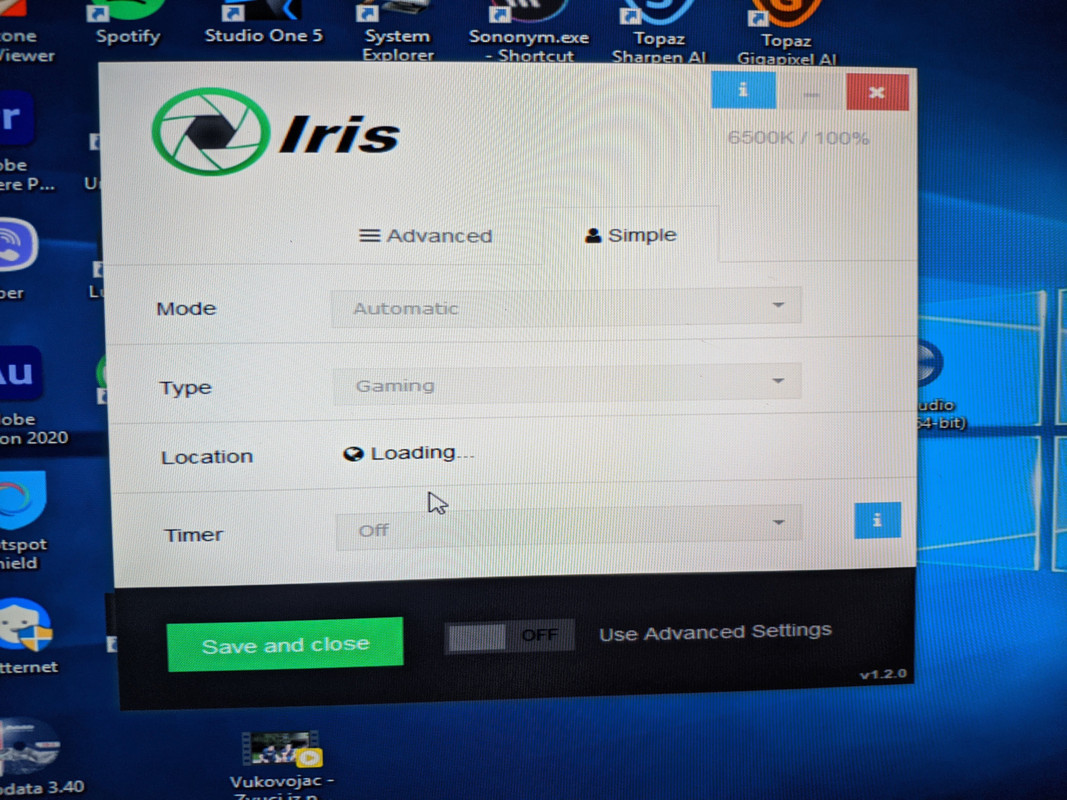Click the v1.2.0 version label
The width and height of the screenshot is (1067, 800).
883,674
